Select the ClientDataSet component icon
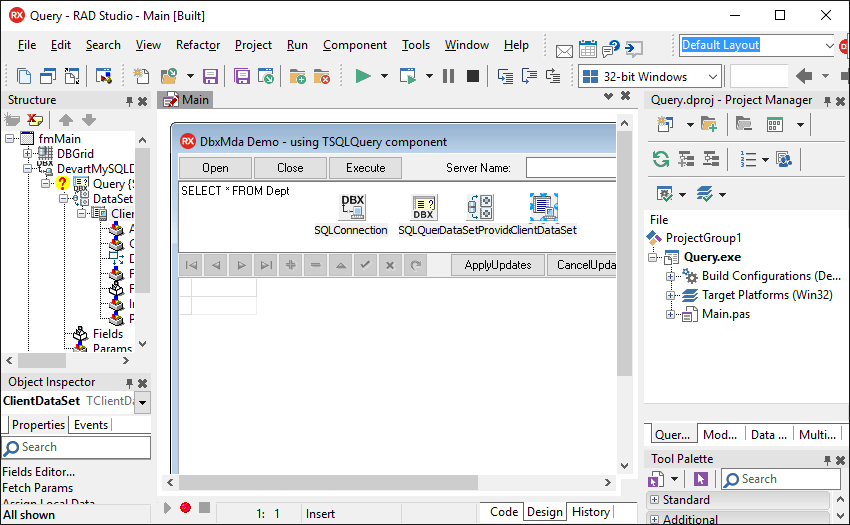 [x=544, y=207]
